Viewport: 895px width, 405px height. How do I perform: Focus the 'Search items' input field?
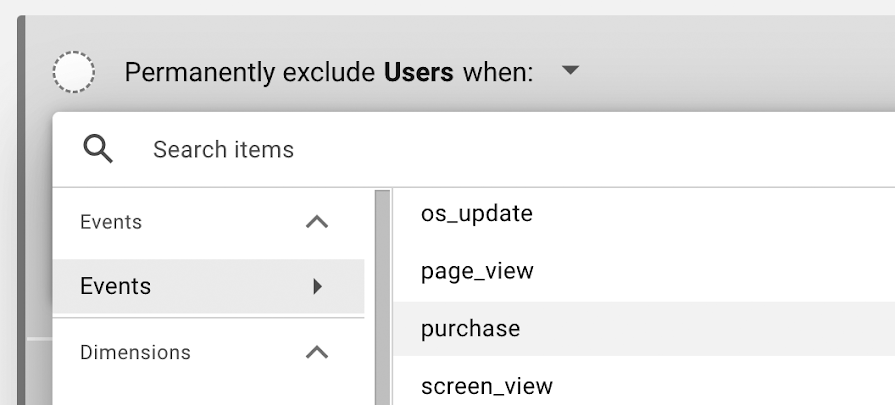(x=514, y=149)
